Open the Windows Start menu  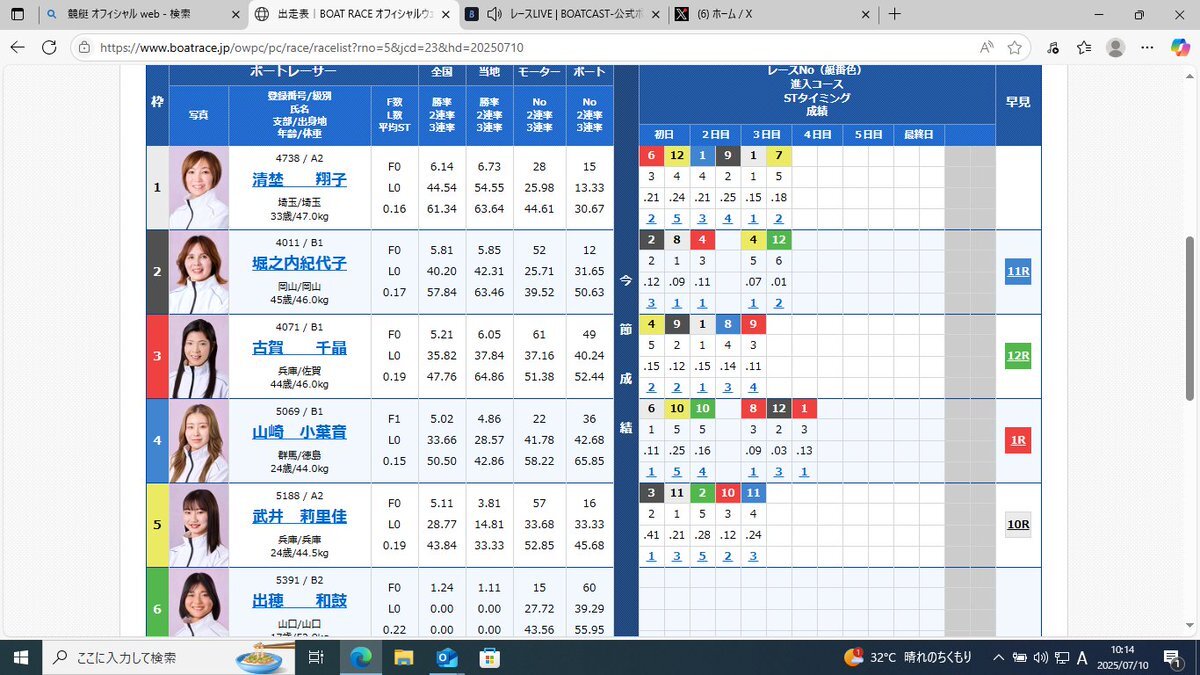20,657
